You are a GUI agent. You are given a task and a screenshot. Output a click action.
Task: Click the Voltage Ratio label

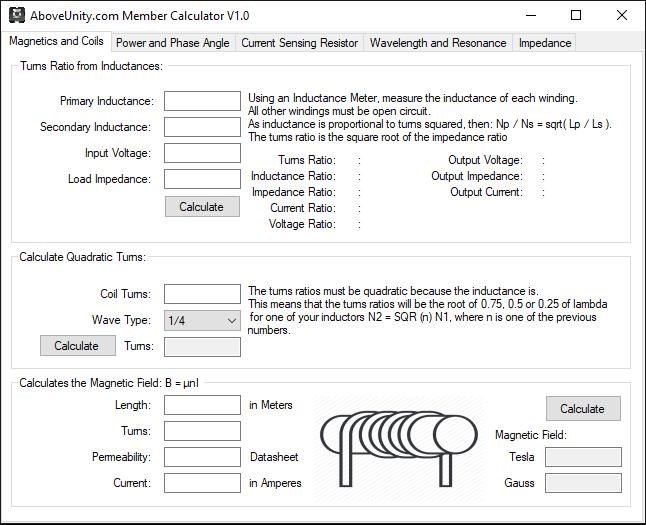pyautogui.click(x=302, y=224)
